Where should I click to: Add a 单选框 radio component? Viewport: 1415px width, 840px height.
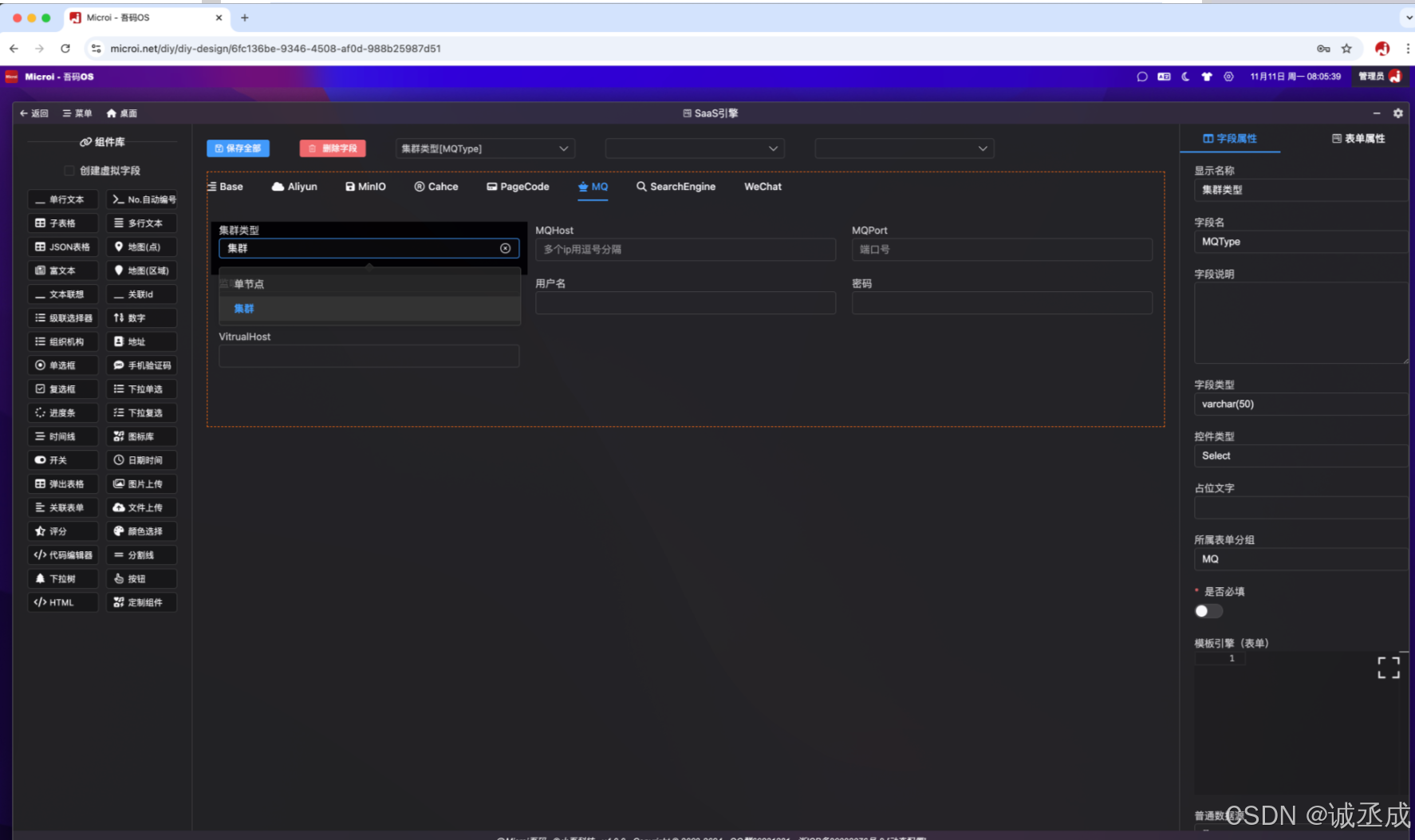tap(62, 365)
